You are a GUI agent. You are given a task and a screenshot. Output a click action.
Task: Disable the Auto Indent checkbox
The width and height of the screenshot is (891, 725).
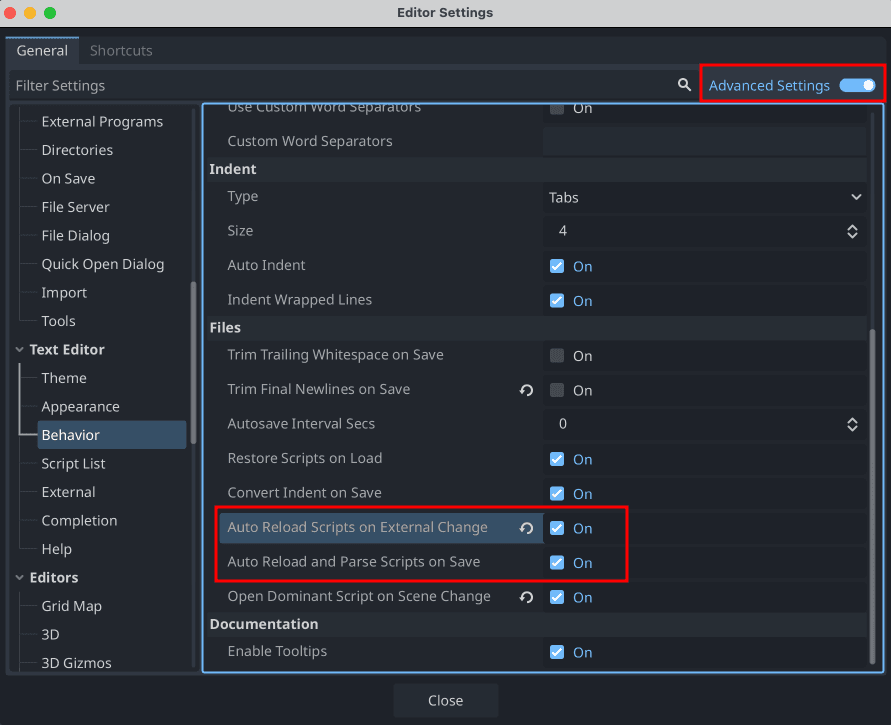557,265
